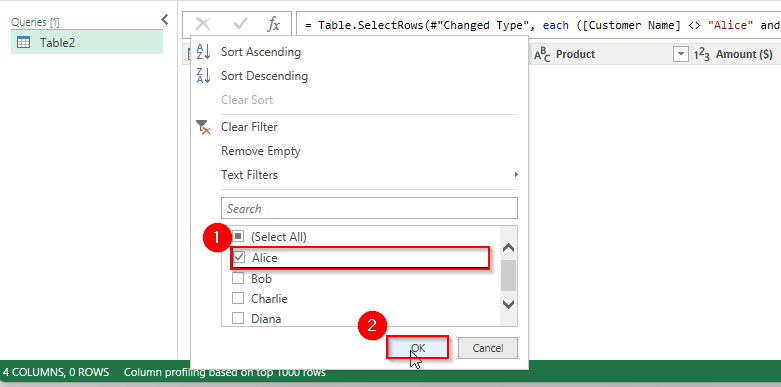Click the formula bar confirm checkmark icon
This screenshot has height=387, width=781.
point(241,24)
